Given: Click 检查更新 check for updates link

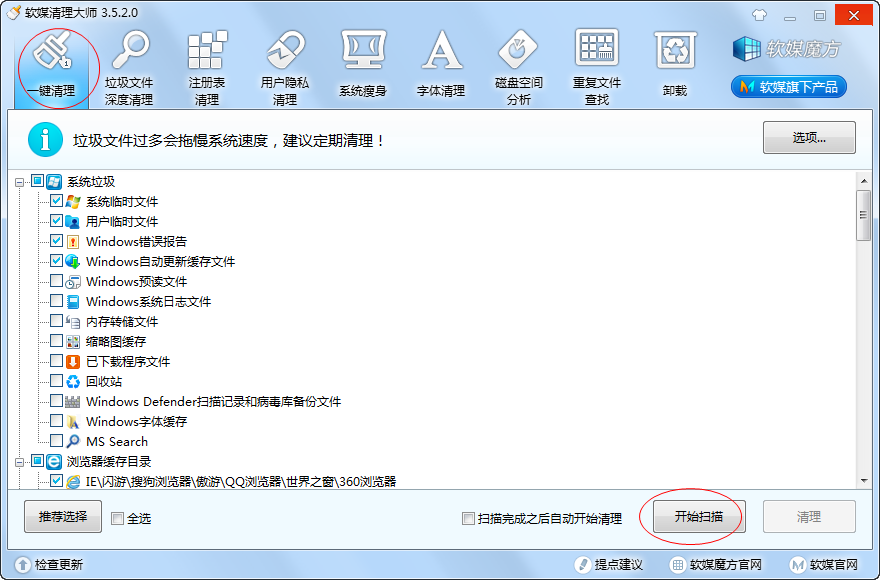Looking at the screenshot, I should pyautogui.click(x=49, y=564).
